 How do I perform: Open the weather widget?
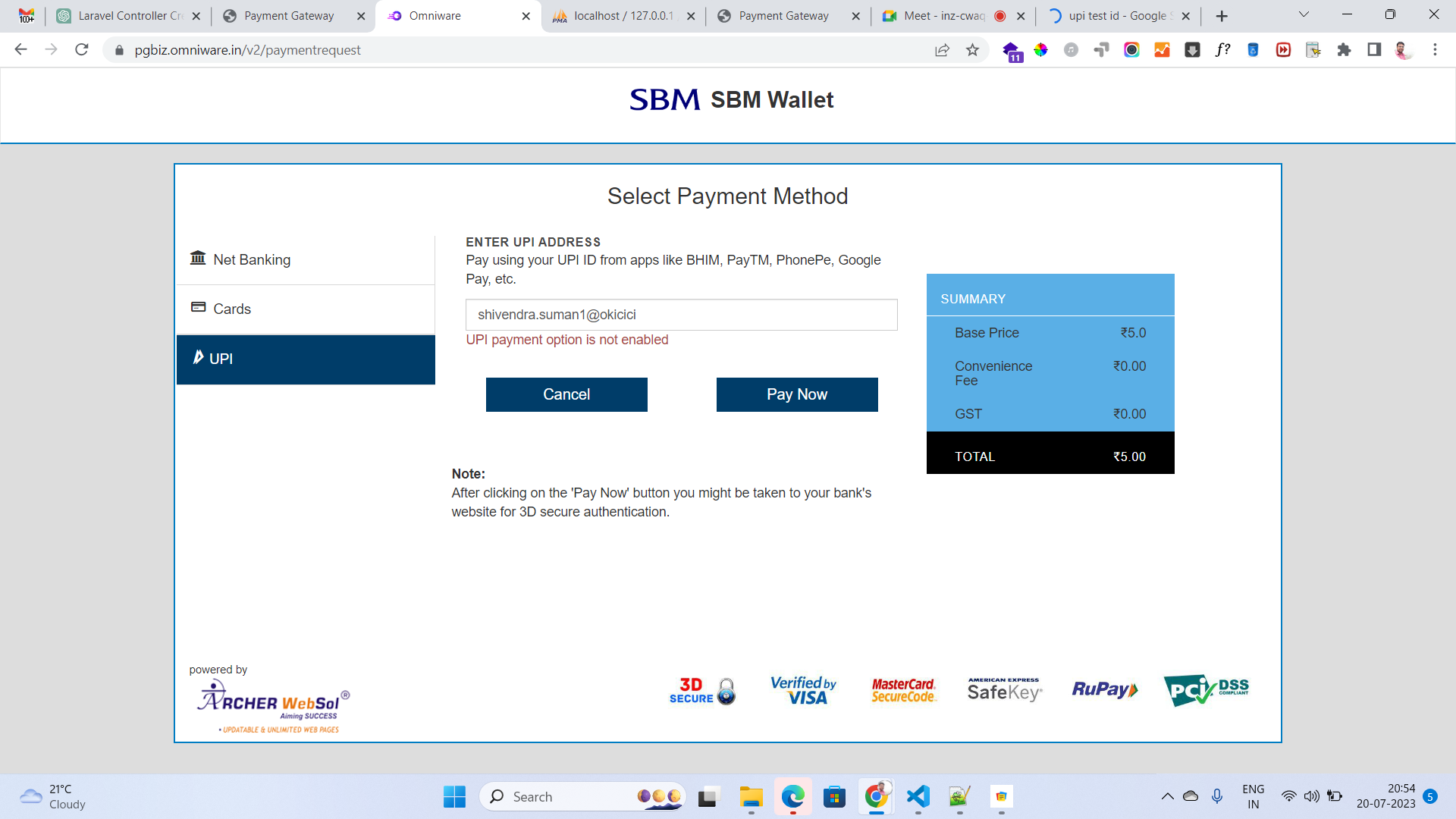click(x=53, y=797)
